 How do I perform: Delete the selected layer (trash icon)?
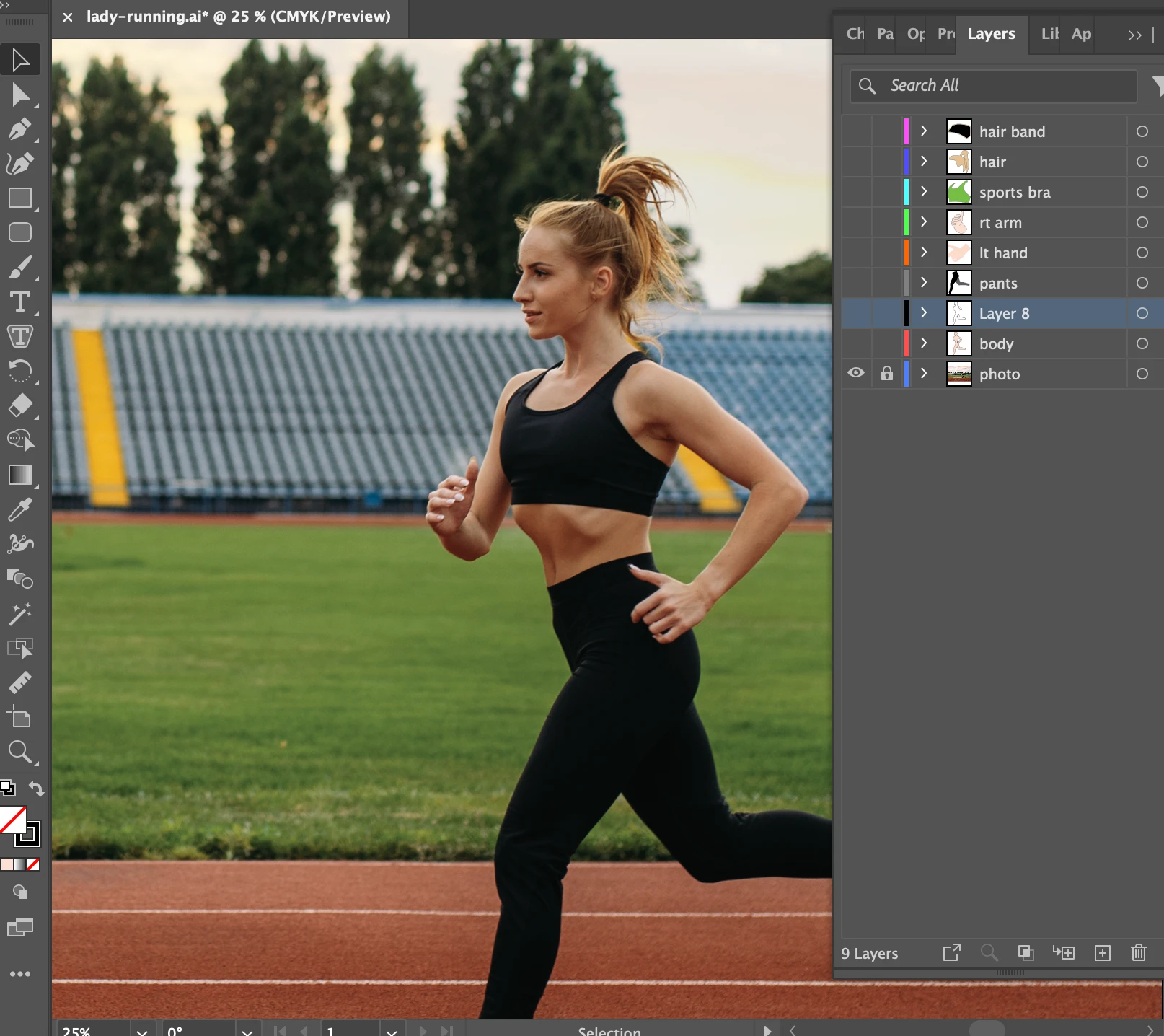[1139, 953]
